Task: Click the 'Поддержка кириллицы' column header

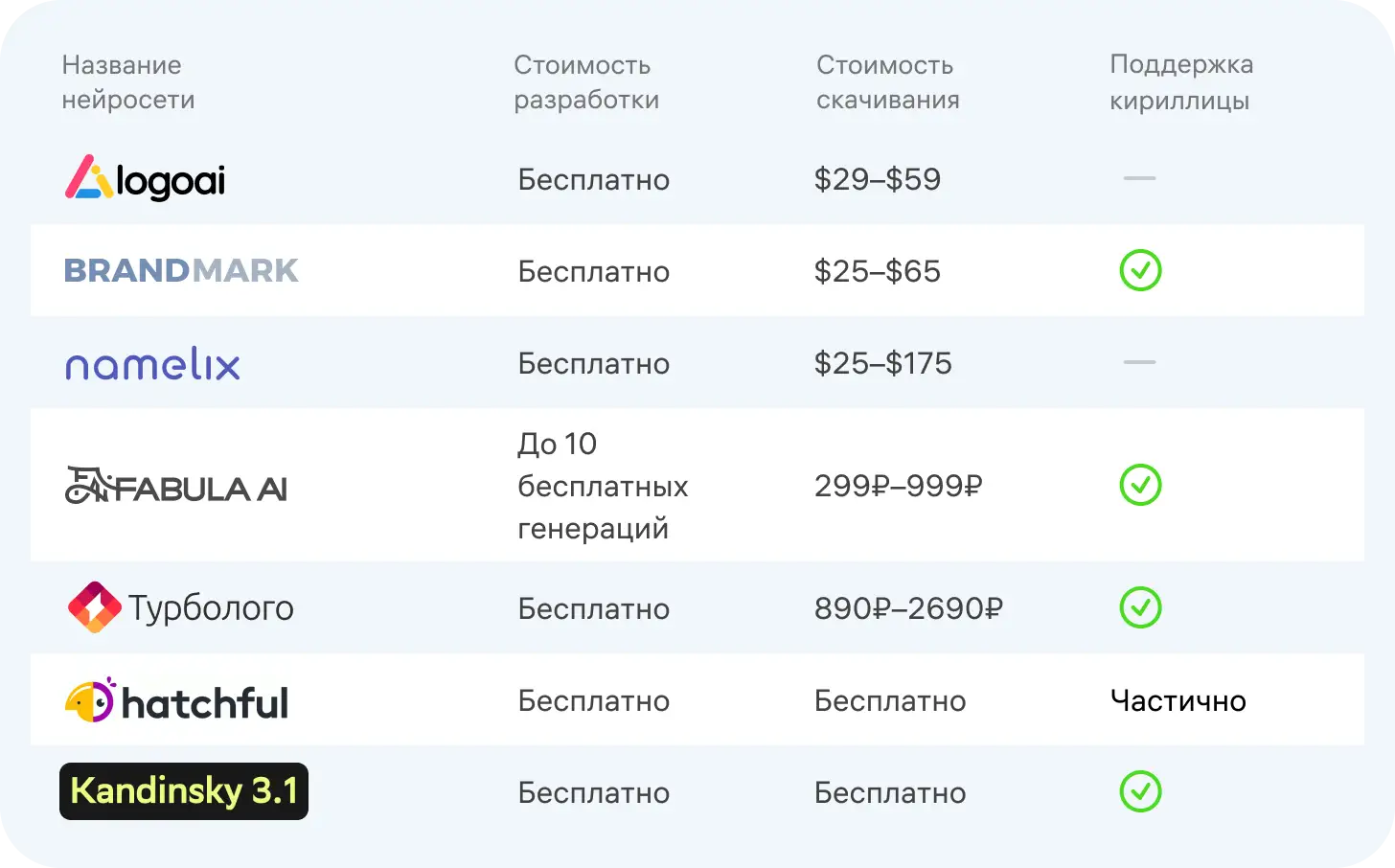Action: click(1180, 82)
